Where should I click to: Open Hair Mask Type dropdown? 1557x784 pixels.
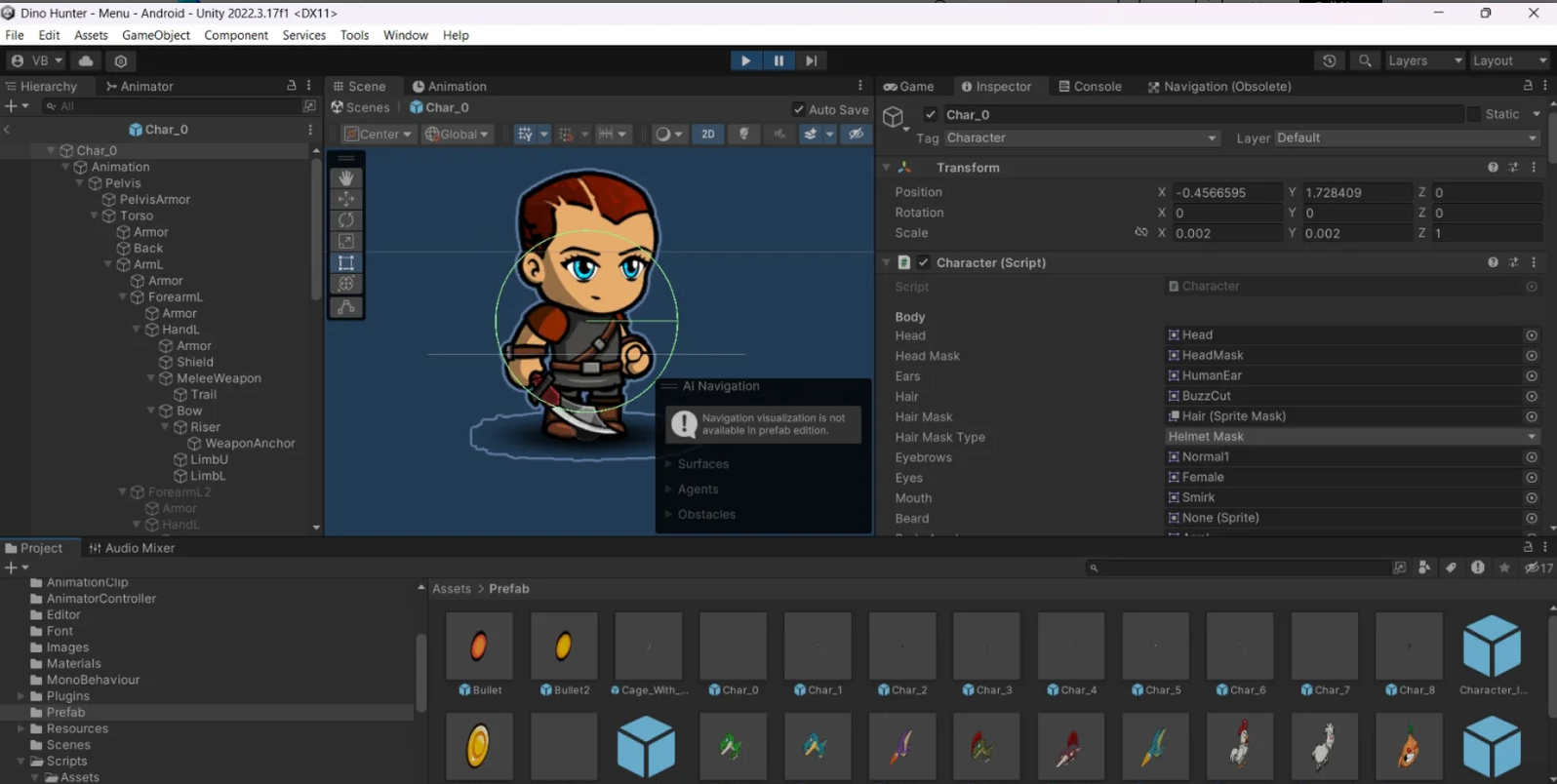[x=1352, y=437]
